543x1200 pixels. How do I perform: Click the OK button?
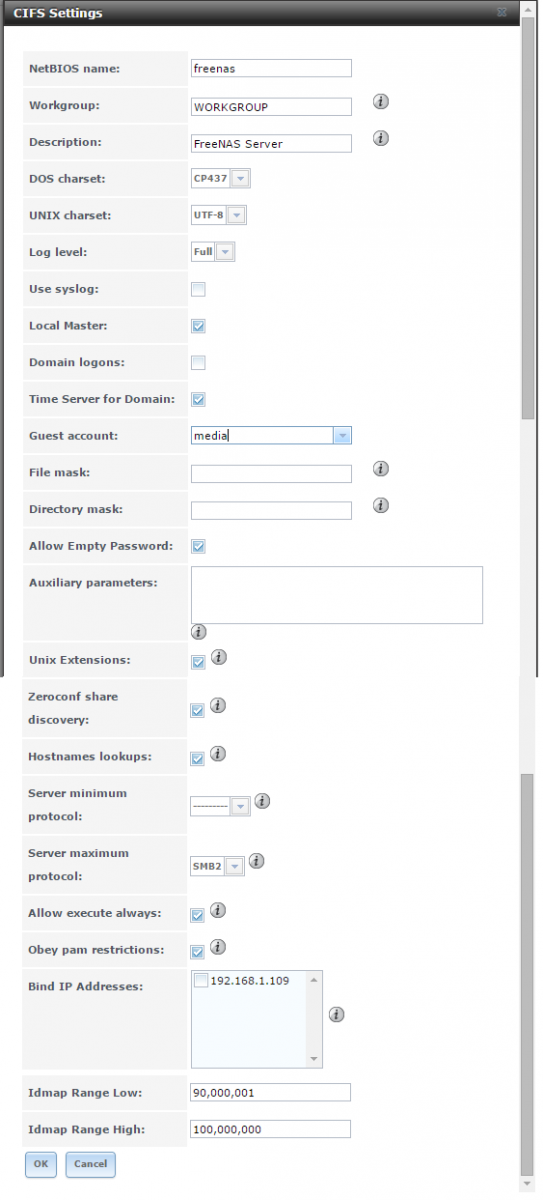40,1164
